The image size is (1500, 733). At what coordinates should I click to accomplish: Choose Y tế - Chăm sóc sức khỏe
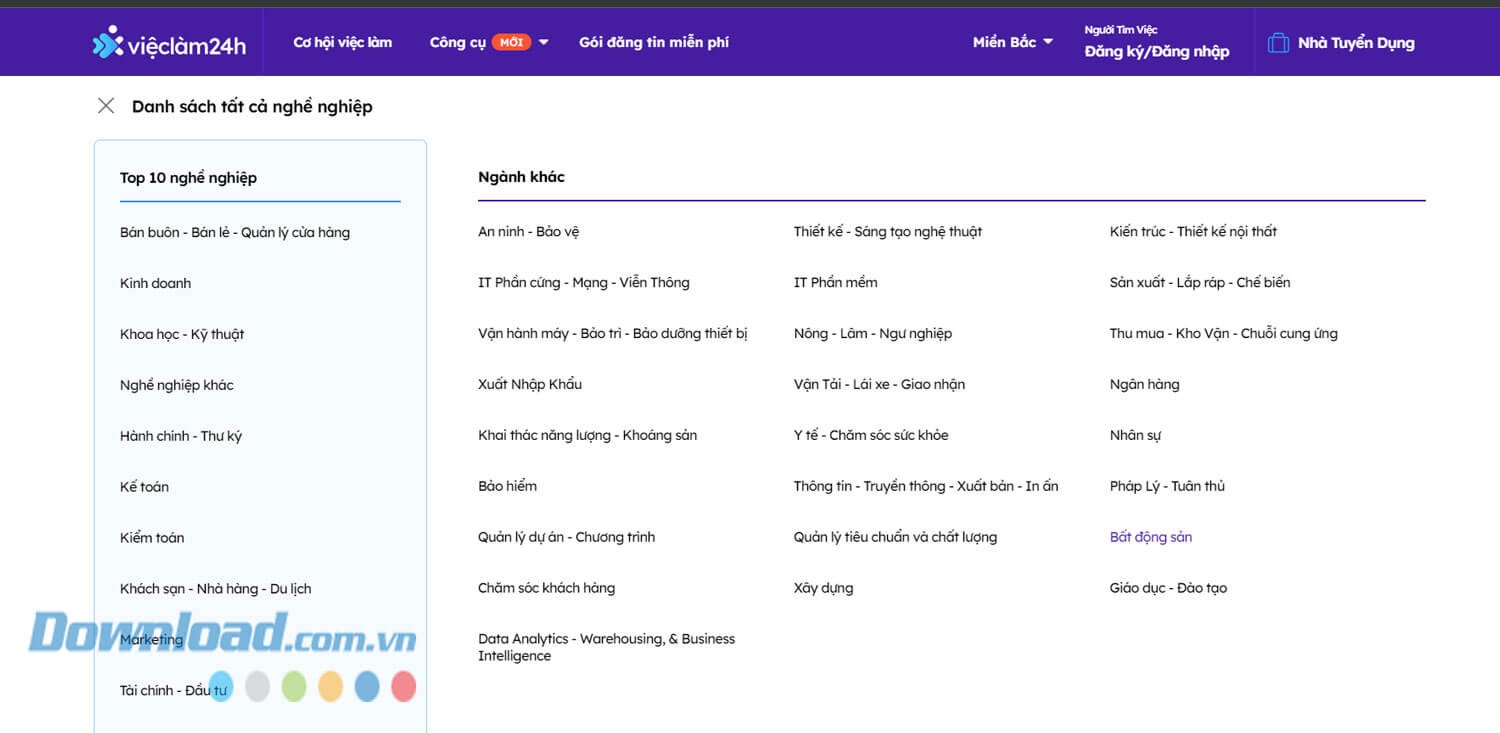[x=870, y=435]
